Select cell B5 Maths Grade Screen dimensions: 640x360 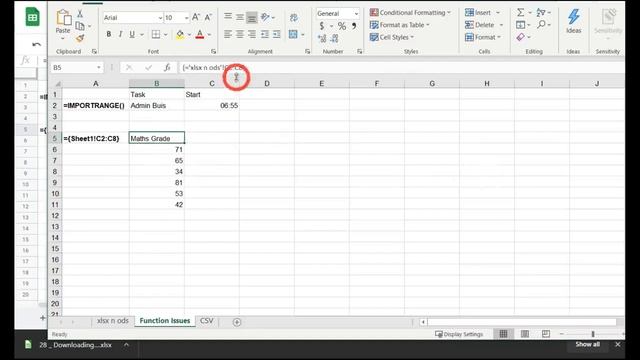point(157,138)
